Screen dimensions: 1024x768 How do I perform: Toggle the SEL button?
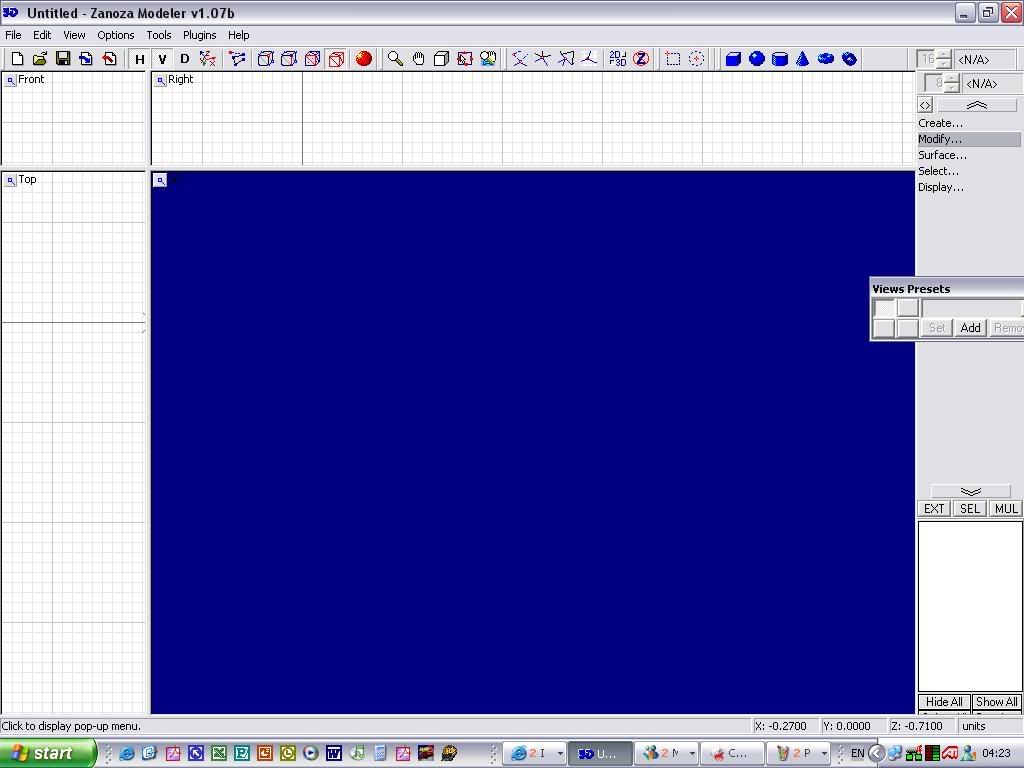(x=970, y=509)
